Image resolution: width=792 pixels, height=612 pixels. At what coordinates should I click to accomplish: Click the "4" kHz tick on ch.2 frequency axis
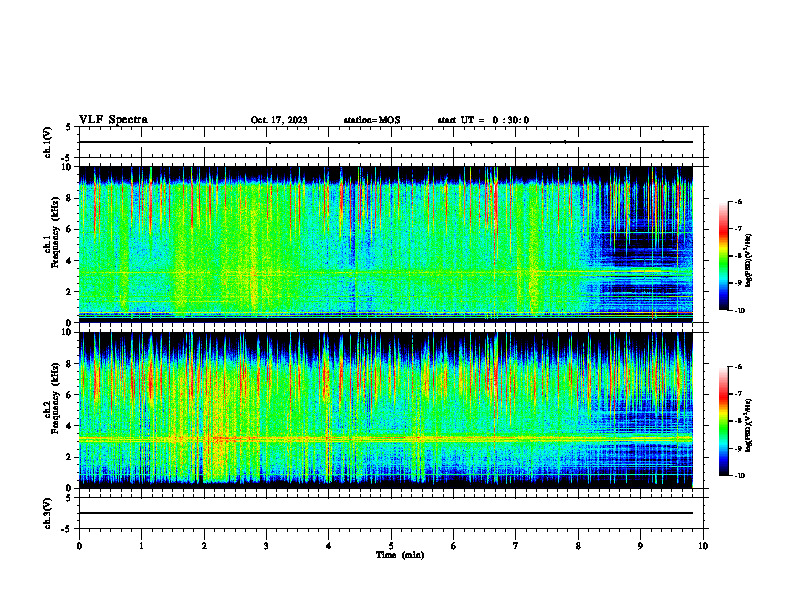[70, 426]
